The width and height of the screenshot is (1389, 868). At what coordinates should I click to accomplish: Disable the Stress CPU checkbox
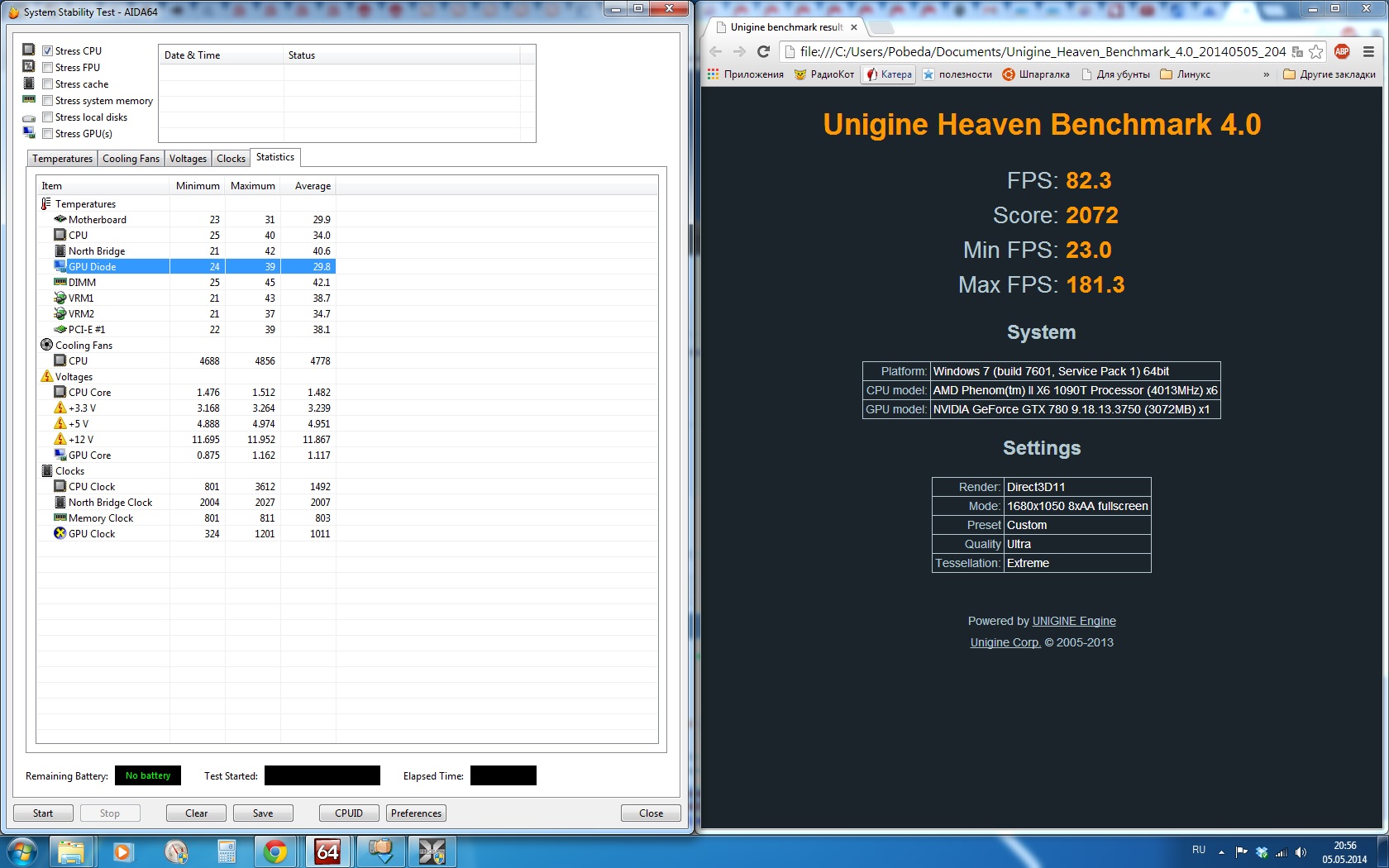(x=48, y=51)
